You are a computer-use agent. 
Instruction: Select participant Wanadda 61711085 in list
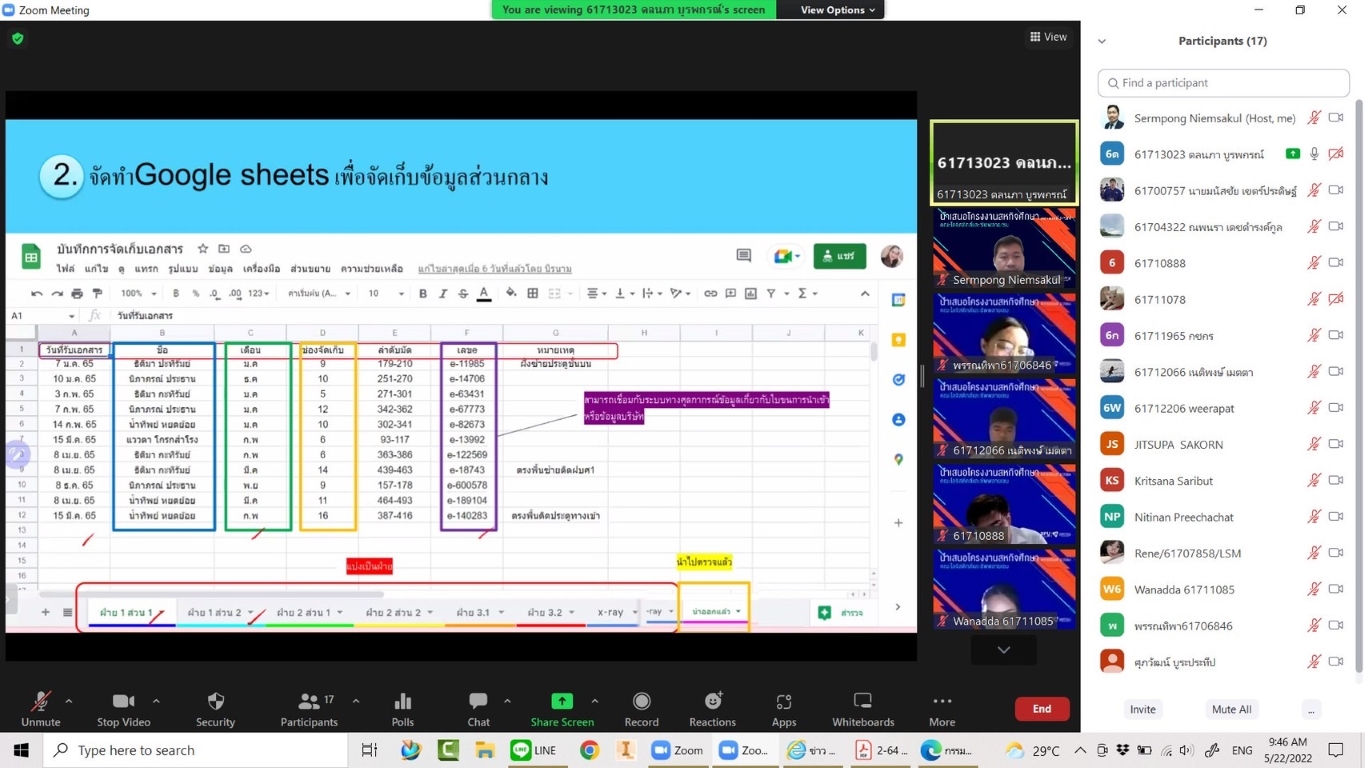(1222, 589)
